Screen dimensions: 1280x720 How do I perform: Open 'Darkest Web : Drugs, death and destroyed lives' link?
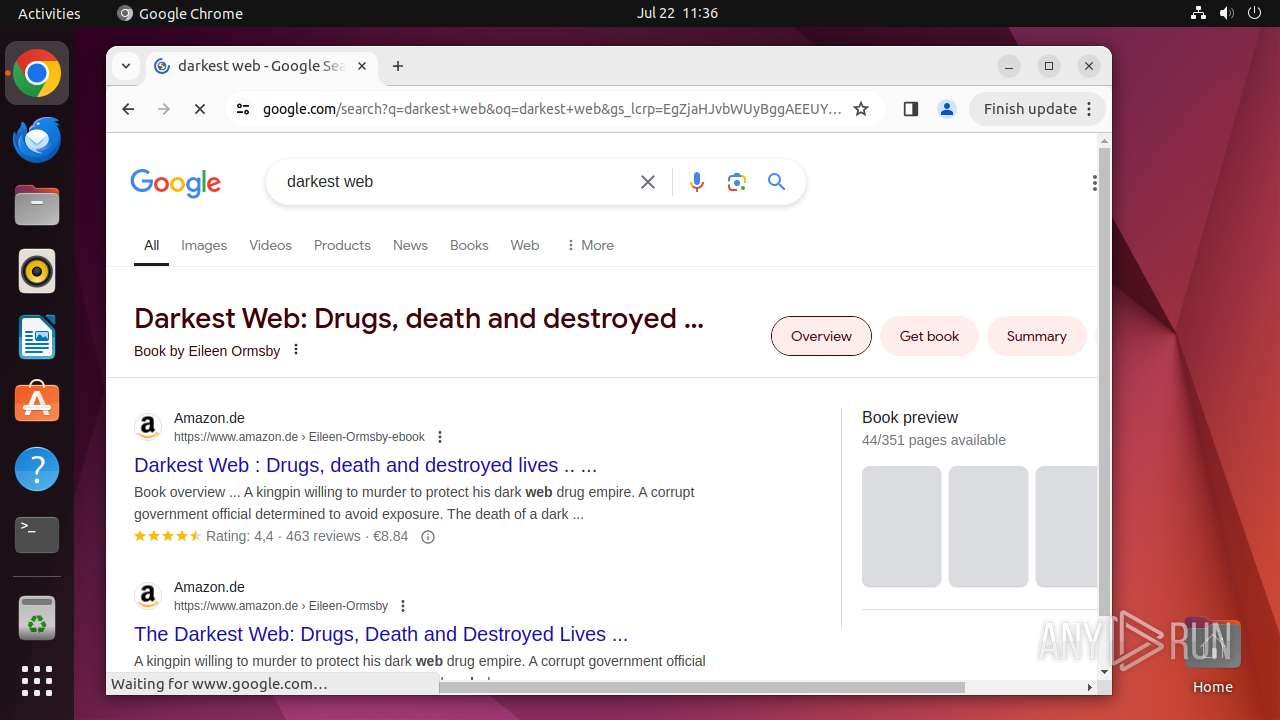point(365,465)
